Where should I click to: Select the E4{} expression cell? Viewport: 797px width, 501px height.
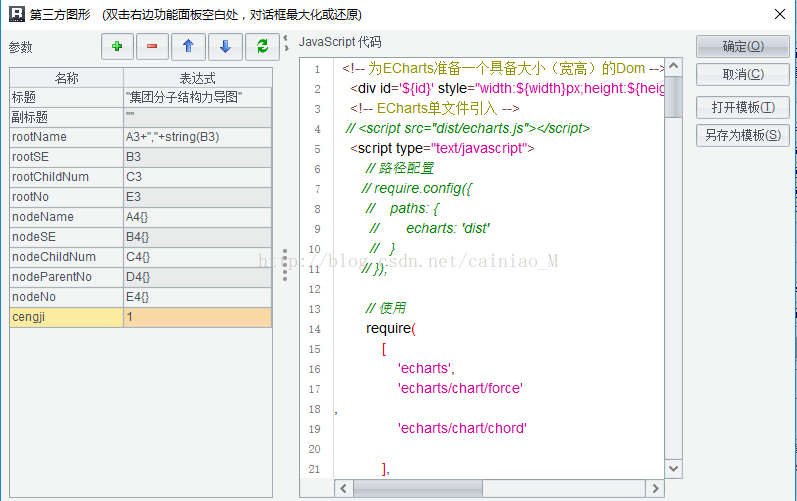tap(198, 297)
